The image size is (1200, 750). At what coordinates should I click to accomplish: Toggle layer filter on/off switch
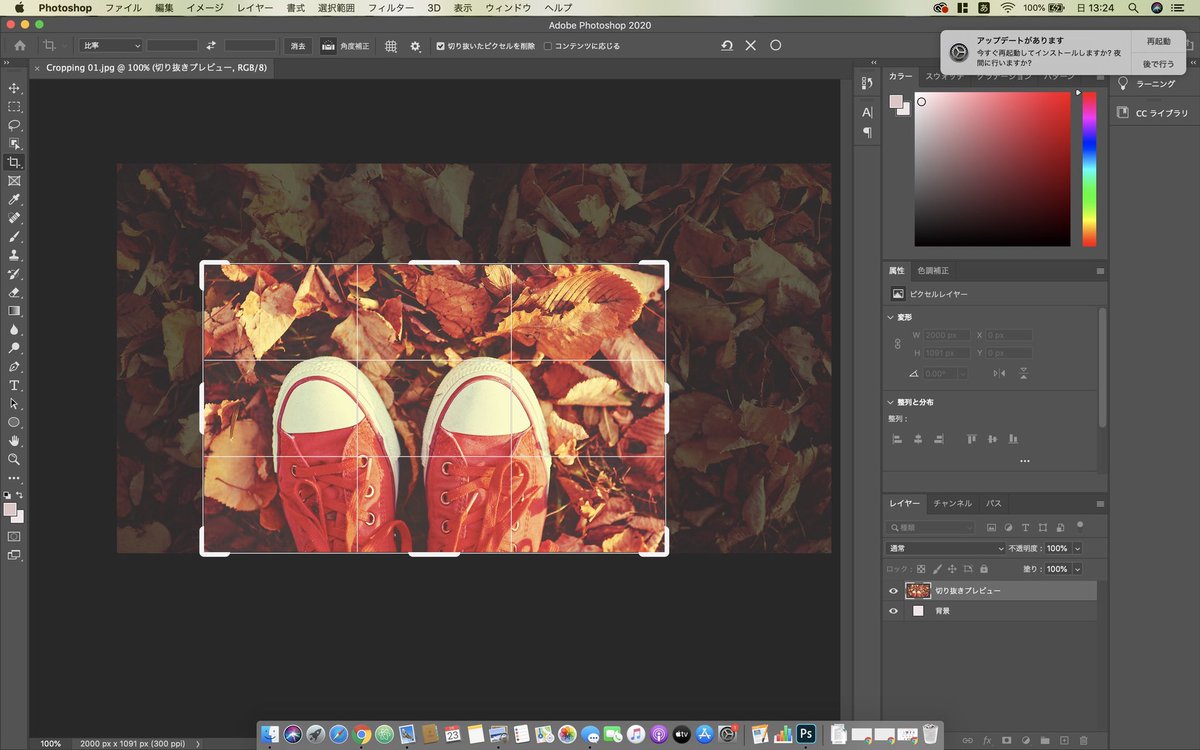click(1080, 526)
